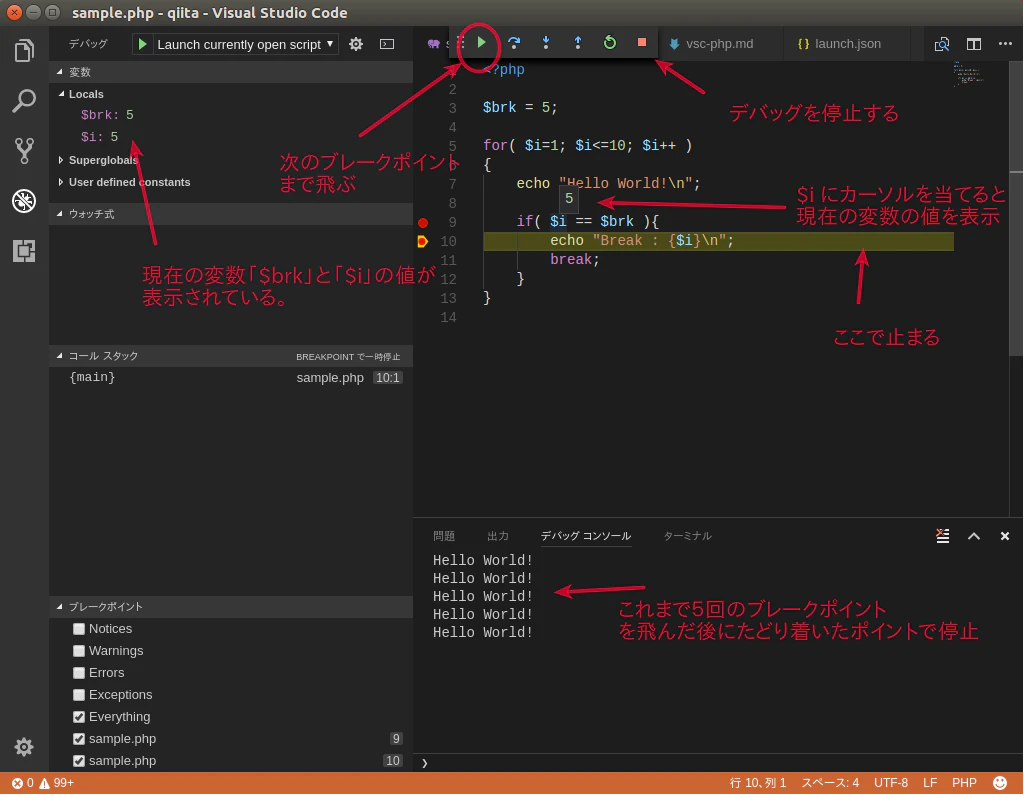
Task: Open the Manage gear at activity bar bottom
Action: [x=24, y=746]
